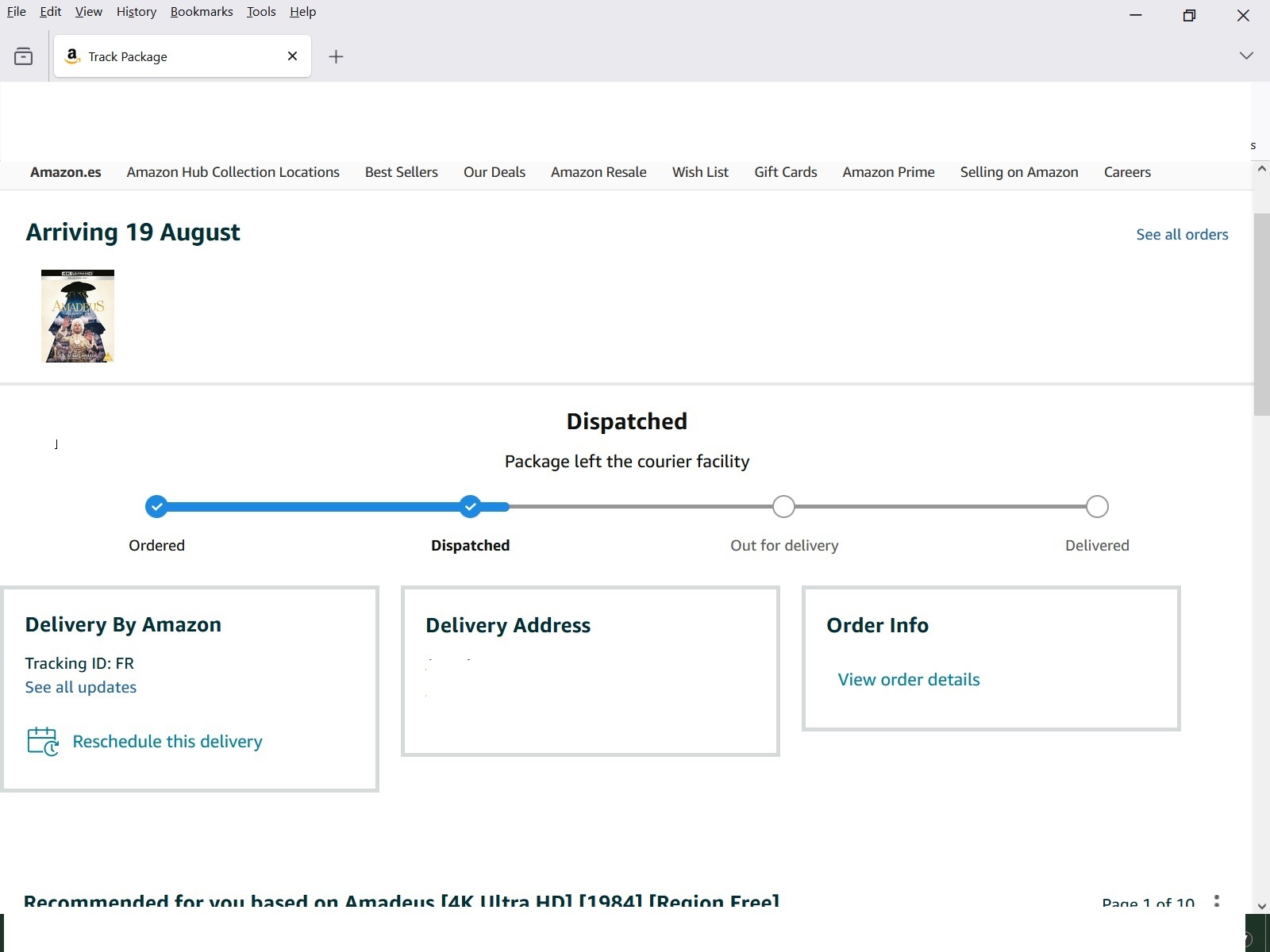Open the Bookmarks menu
1270x952 pixels.
[202, 12]
